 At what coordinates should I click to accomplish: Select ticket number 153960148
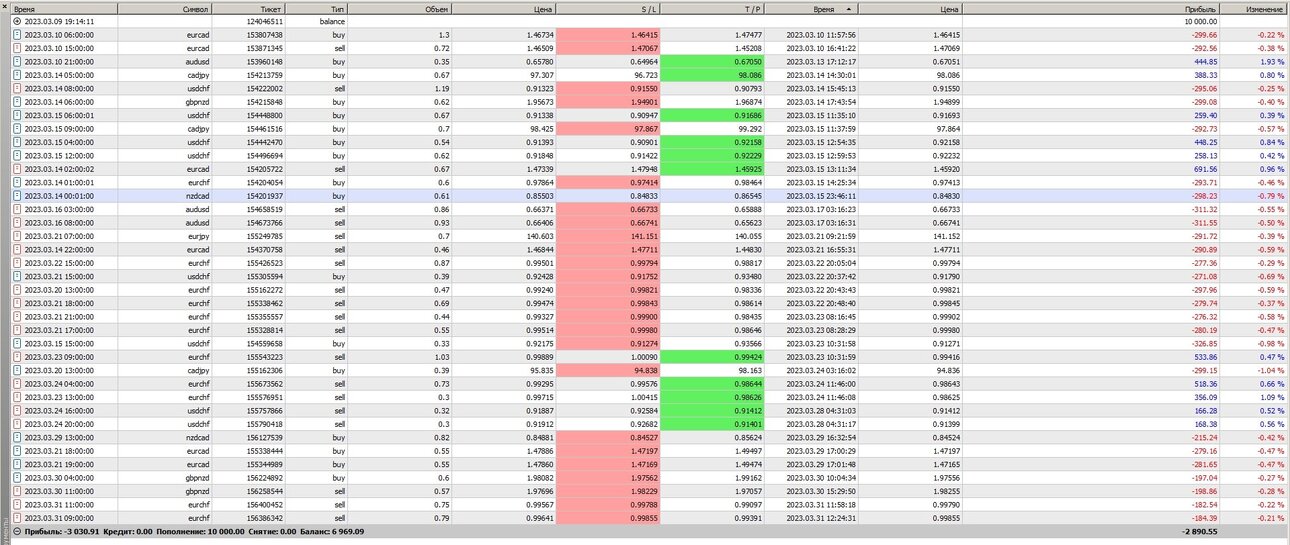click(x=265, y=61)
